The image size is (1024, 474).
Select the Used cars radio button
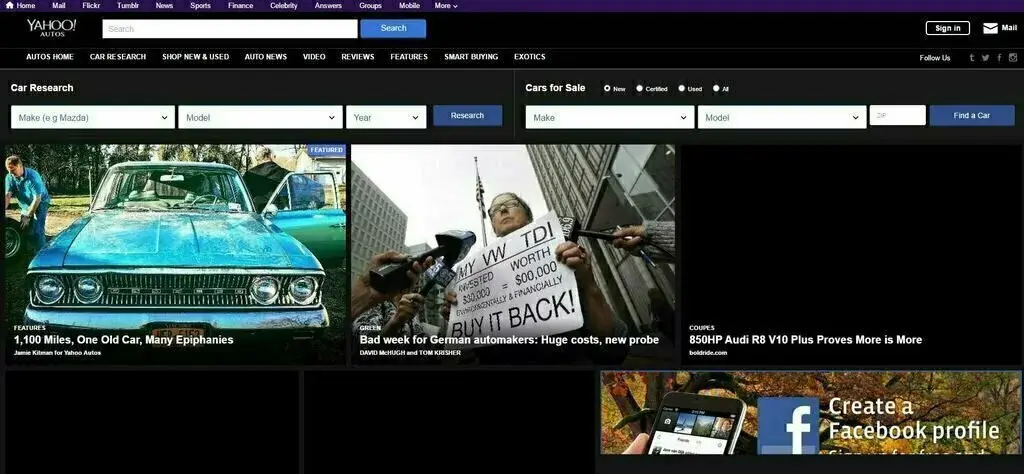tap(681, 88)
